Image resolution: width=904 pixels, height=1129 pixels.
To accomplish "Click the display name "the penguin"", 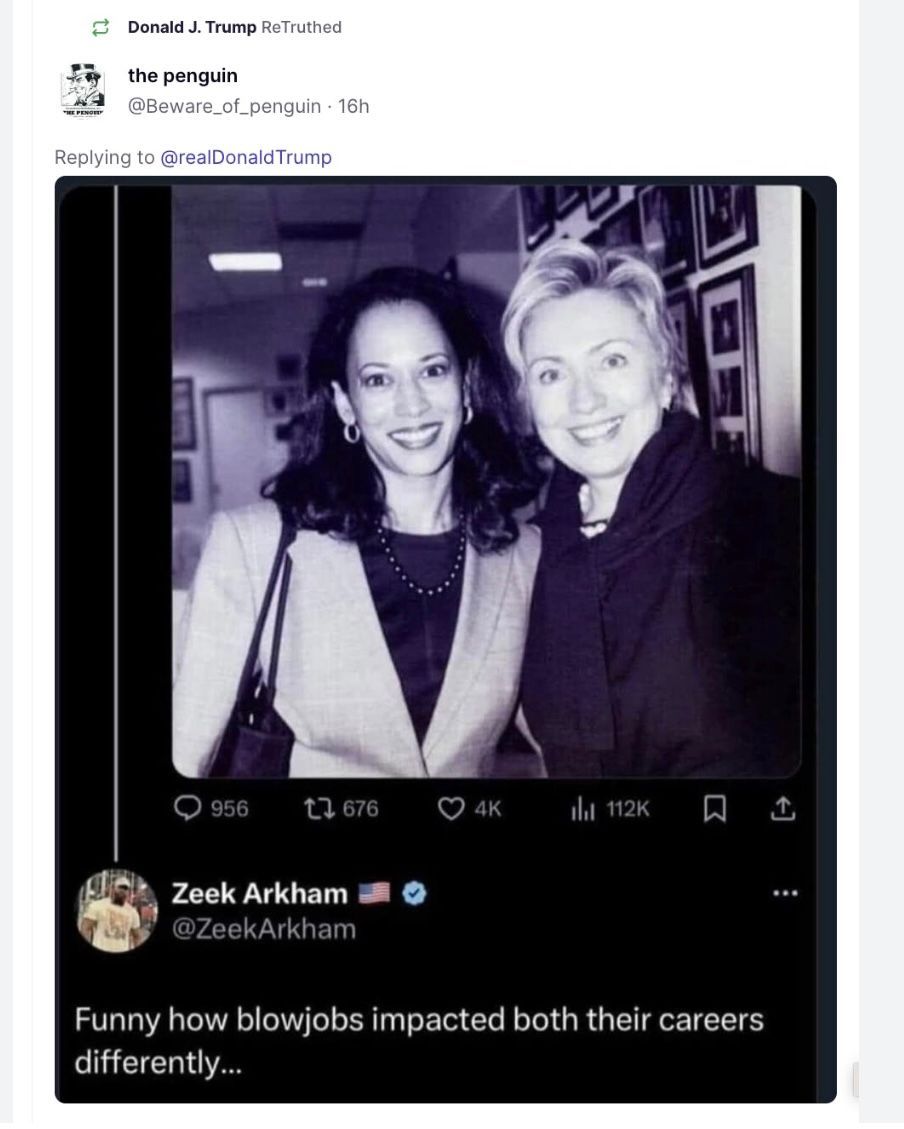I will (183, 76).
